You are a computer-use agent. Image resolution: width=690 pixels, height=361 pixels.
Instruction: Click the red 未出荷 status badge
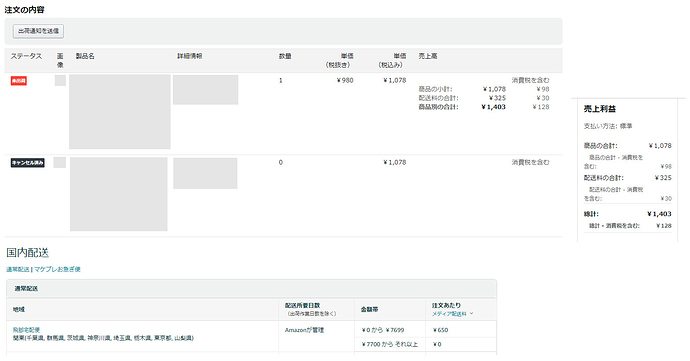point(19,81)
